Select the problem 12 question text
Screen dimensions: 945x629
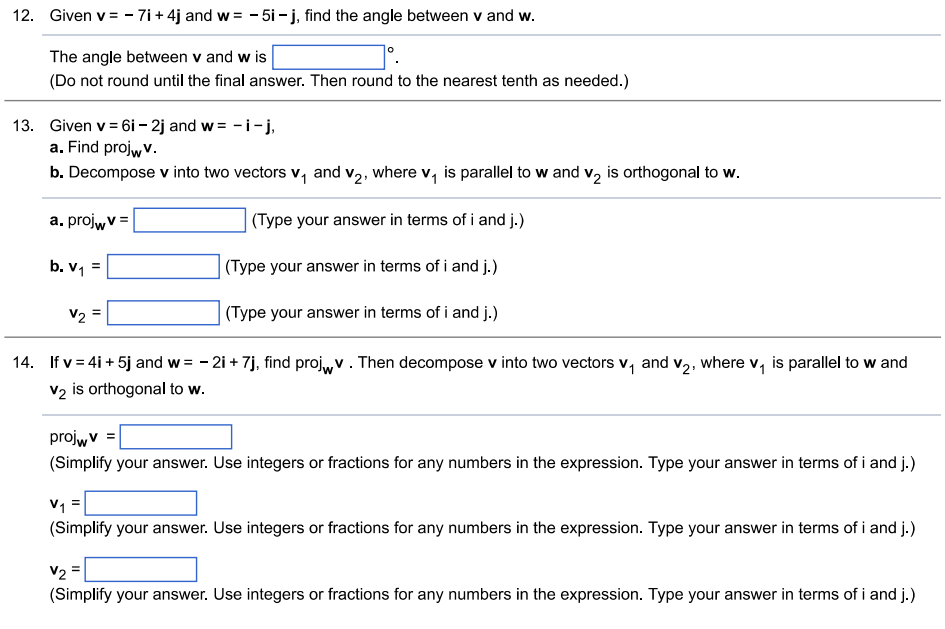[290, 16]
